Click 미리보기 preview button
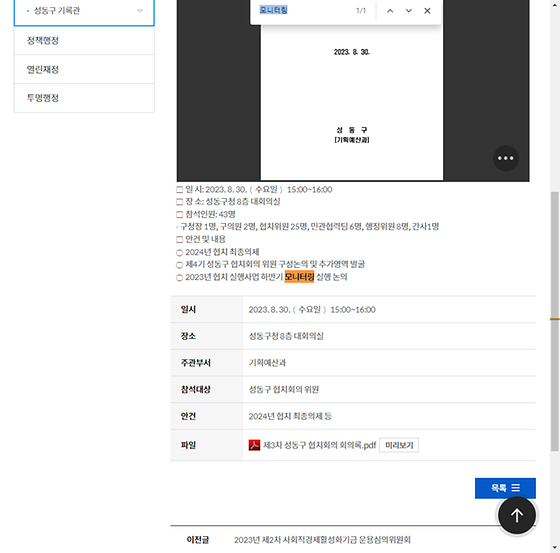 point(399,445)
